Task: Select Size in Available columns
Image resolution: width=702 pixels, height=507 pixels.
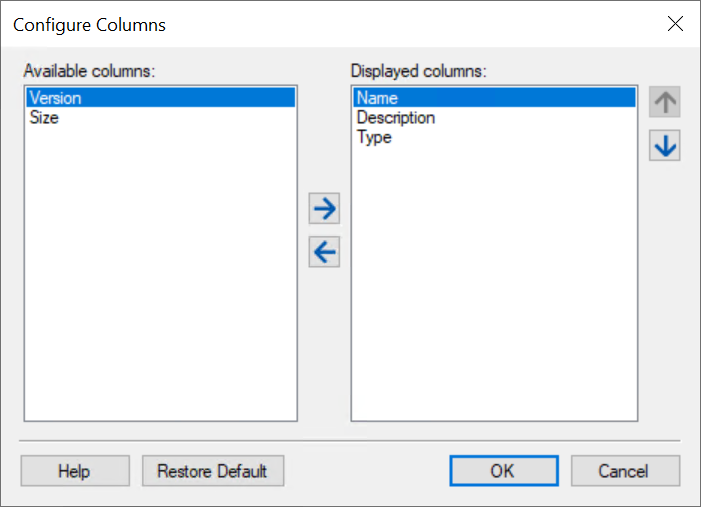Action: (45, 118)
